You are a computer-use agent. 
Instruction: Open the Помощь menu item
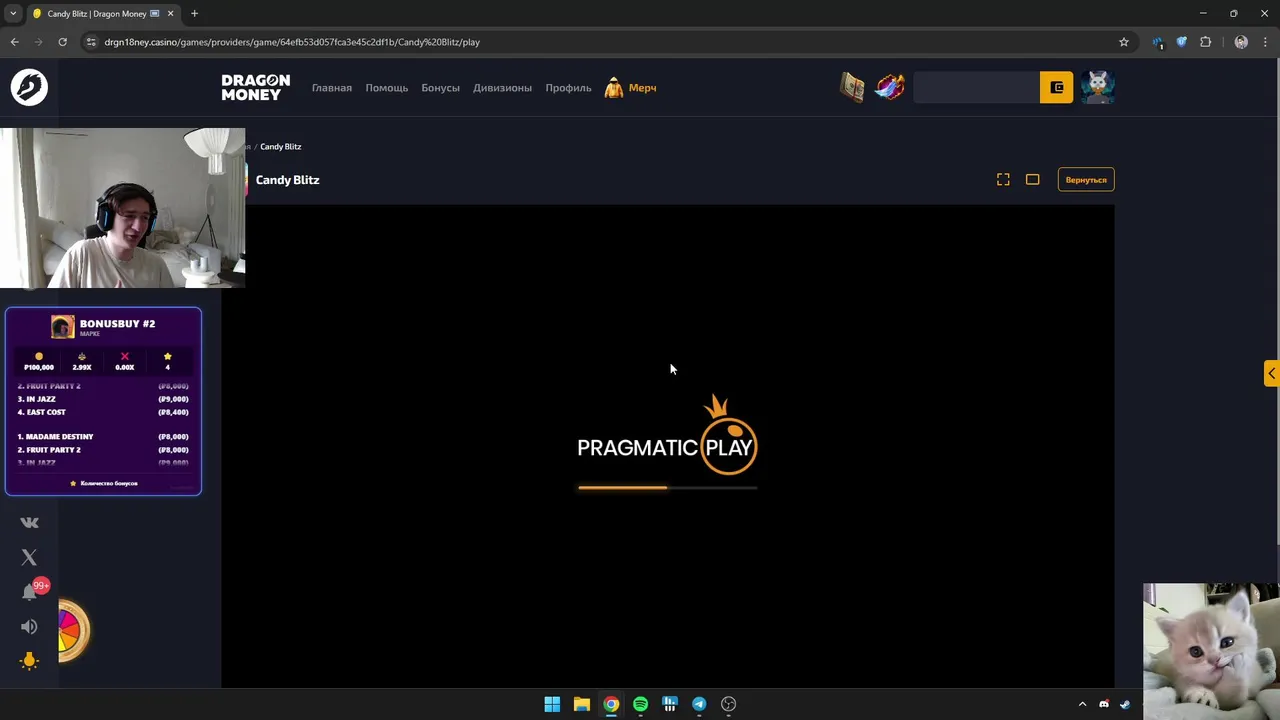tap(386, 88)
